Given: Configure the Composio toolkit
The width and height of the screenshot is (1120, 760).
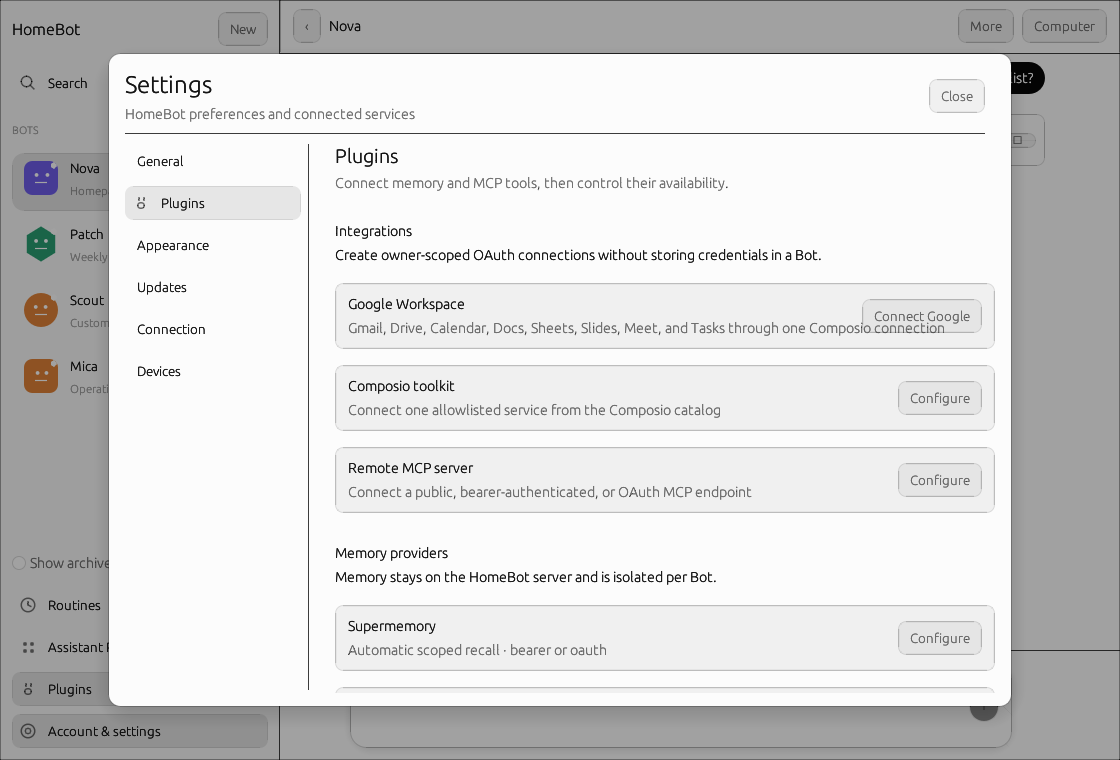Looking at the screenshot, I should point(939,398).
